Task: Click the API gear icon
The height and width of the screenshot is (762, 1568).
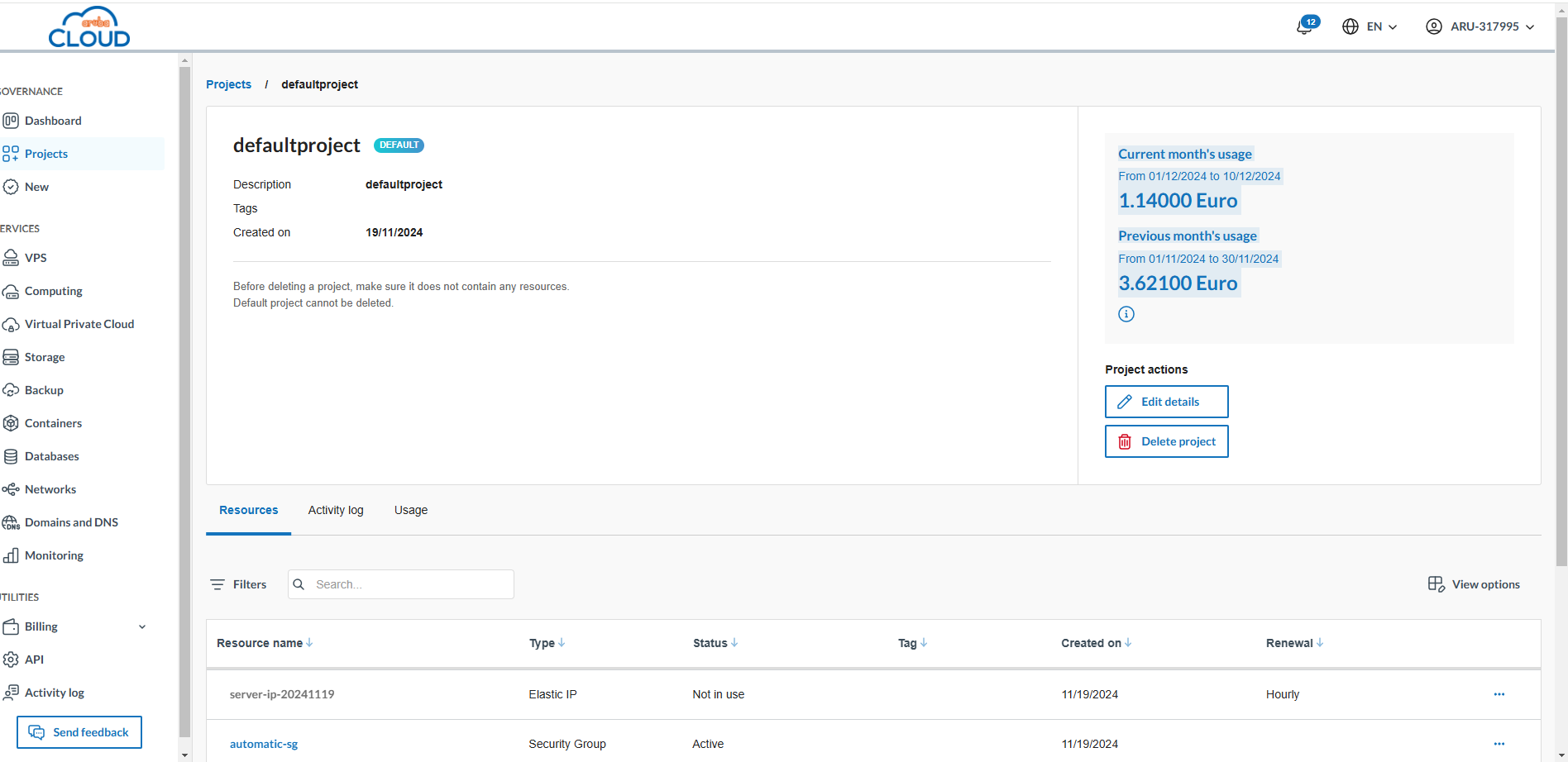Action: point(11,660)
